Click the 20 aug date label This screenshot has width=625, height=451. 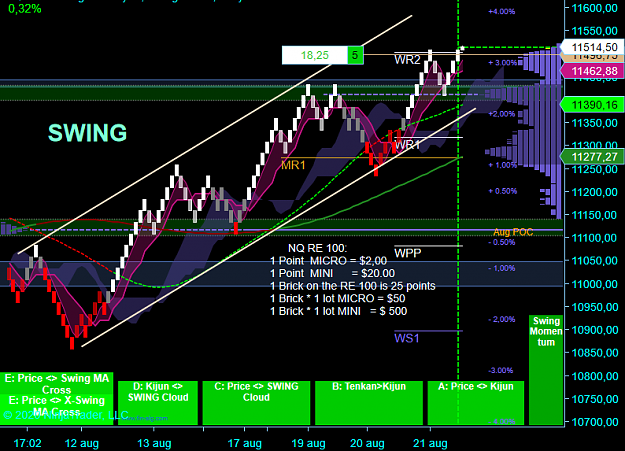(367, 443)
